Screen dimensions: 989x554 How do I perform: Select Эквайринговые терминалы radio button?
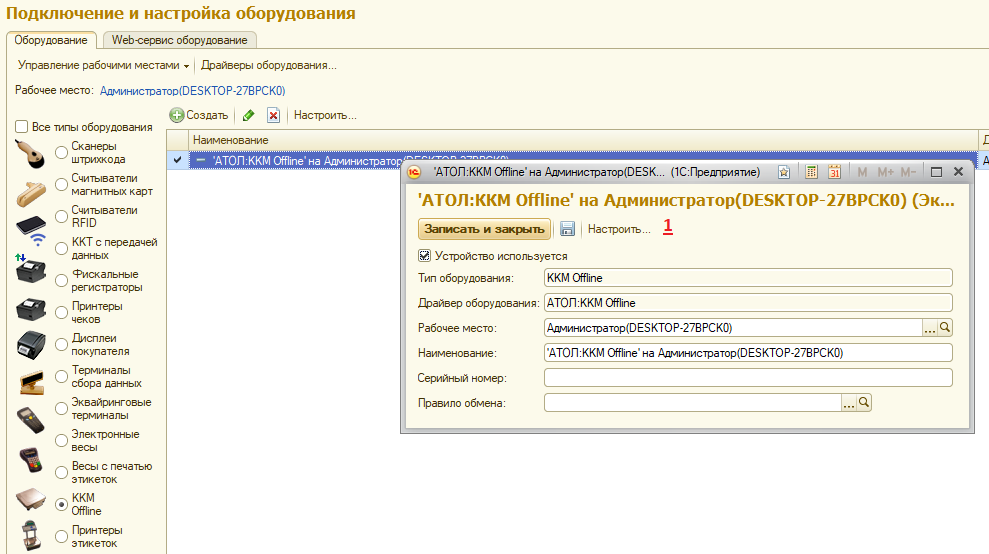pos(61,408)
